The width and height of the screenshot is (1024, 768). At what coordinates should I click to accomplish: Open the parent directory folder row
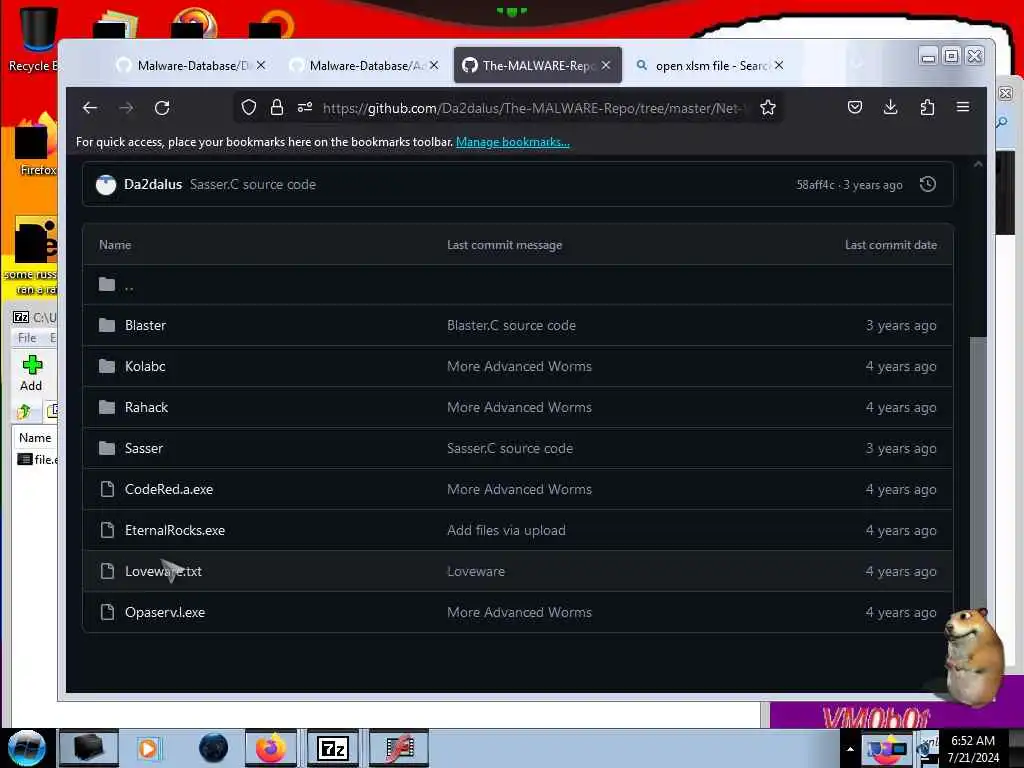pyautogui.click(x=517, y=285)
